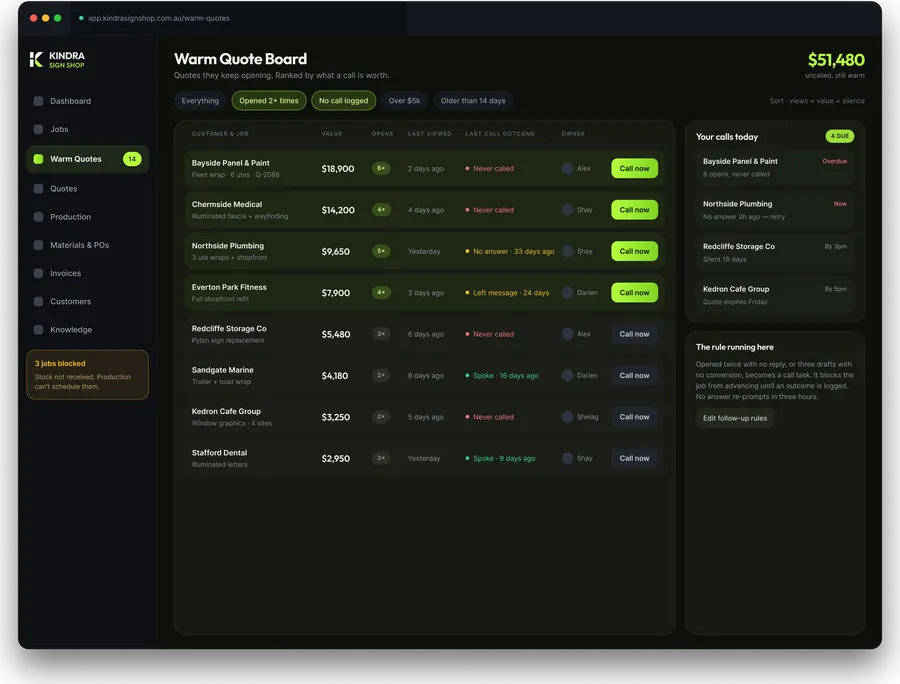Image resolution: width=900 pixels, height=684 pixels.
Task: Toggle the 'Opened 2+ times' filter chip
Action: click(x=269, y=100)
